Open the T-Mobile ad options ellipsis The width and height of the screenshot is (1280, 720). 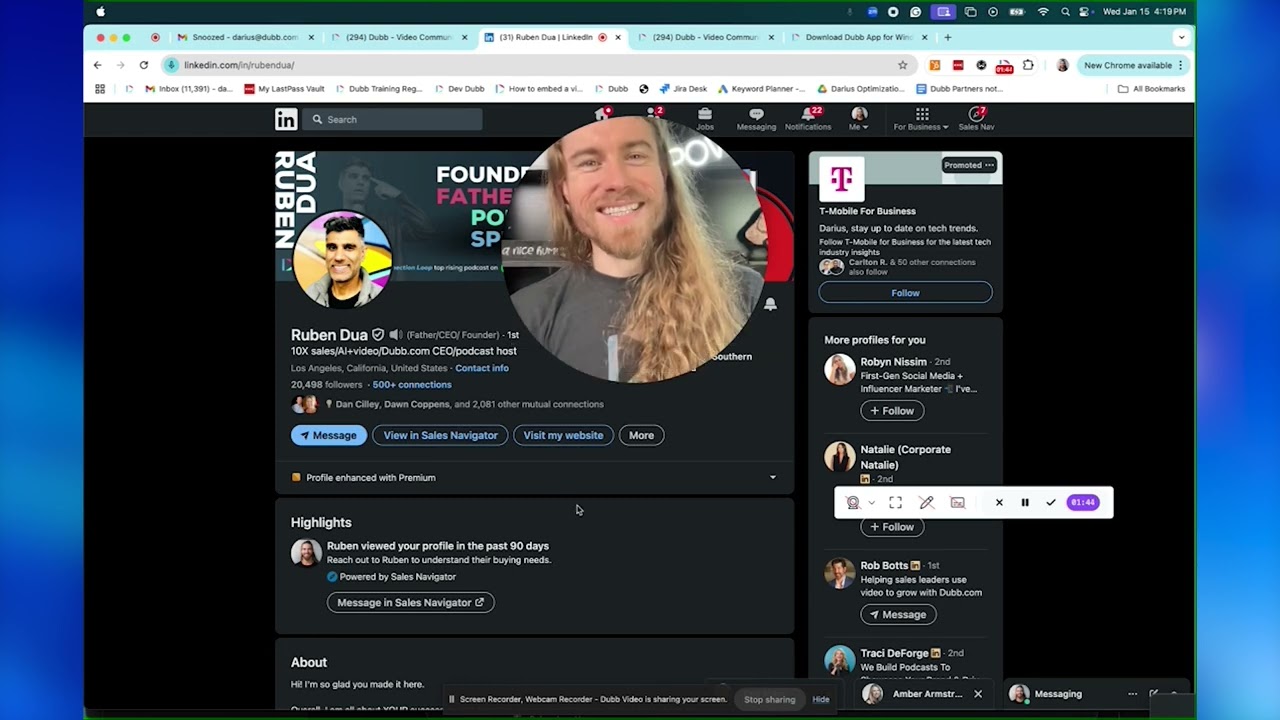coord(989,165)
